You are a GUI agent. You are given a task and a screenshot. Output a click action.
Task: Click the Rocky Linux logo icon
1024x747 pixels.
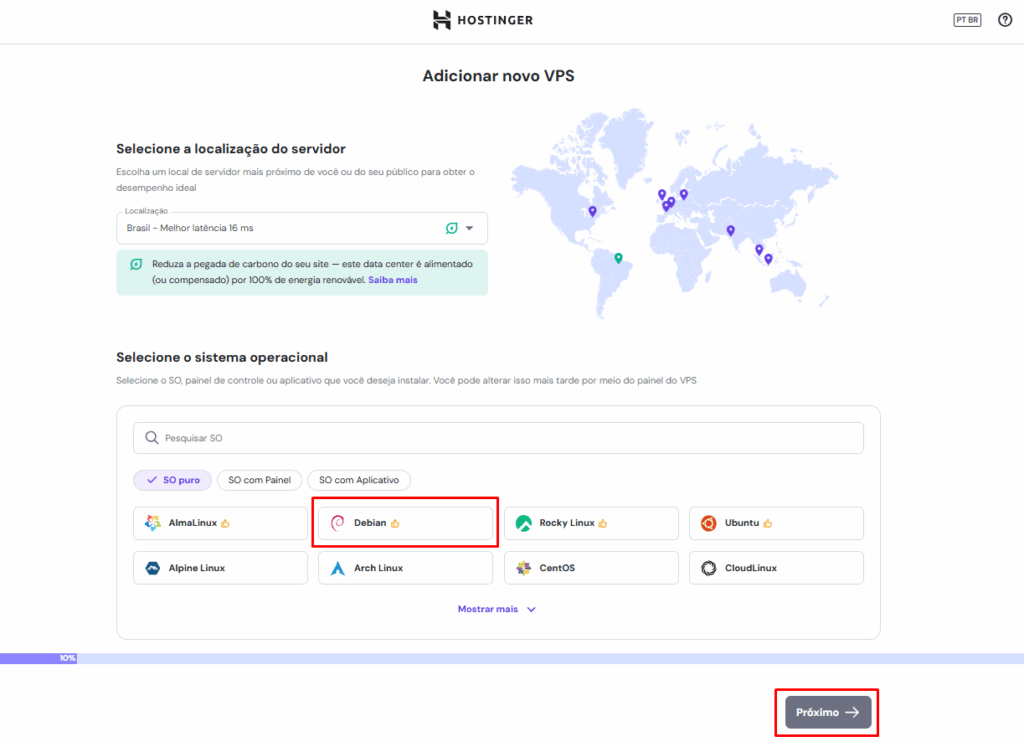click(x=524, y=523)
